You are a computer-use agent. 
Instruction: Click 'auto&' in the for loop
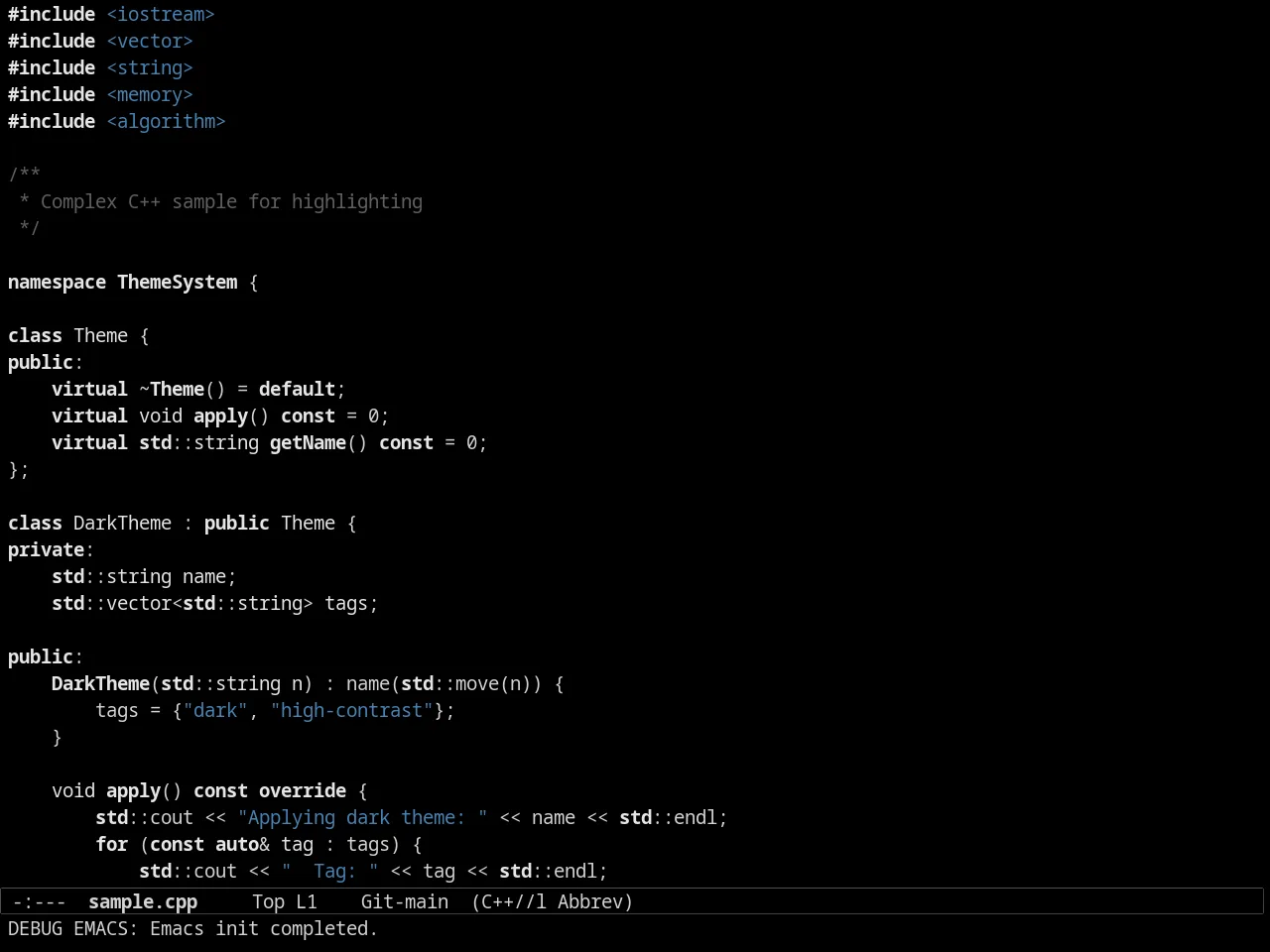(x=242, y=844)
